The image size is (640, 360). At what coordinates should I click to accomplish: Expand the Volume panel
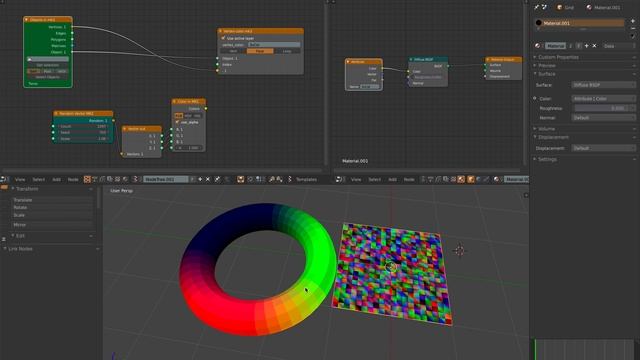[546, 129]
